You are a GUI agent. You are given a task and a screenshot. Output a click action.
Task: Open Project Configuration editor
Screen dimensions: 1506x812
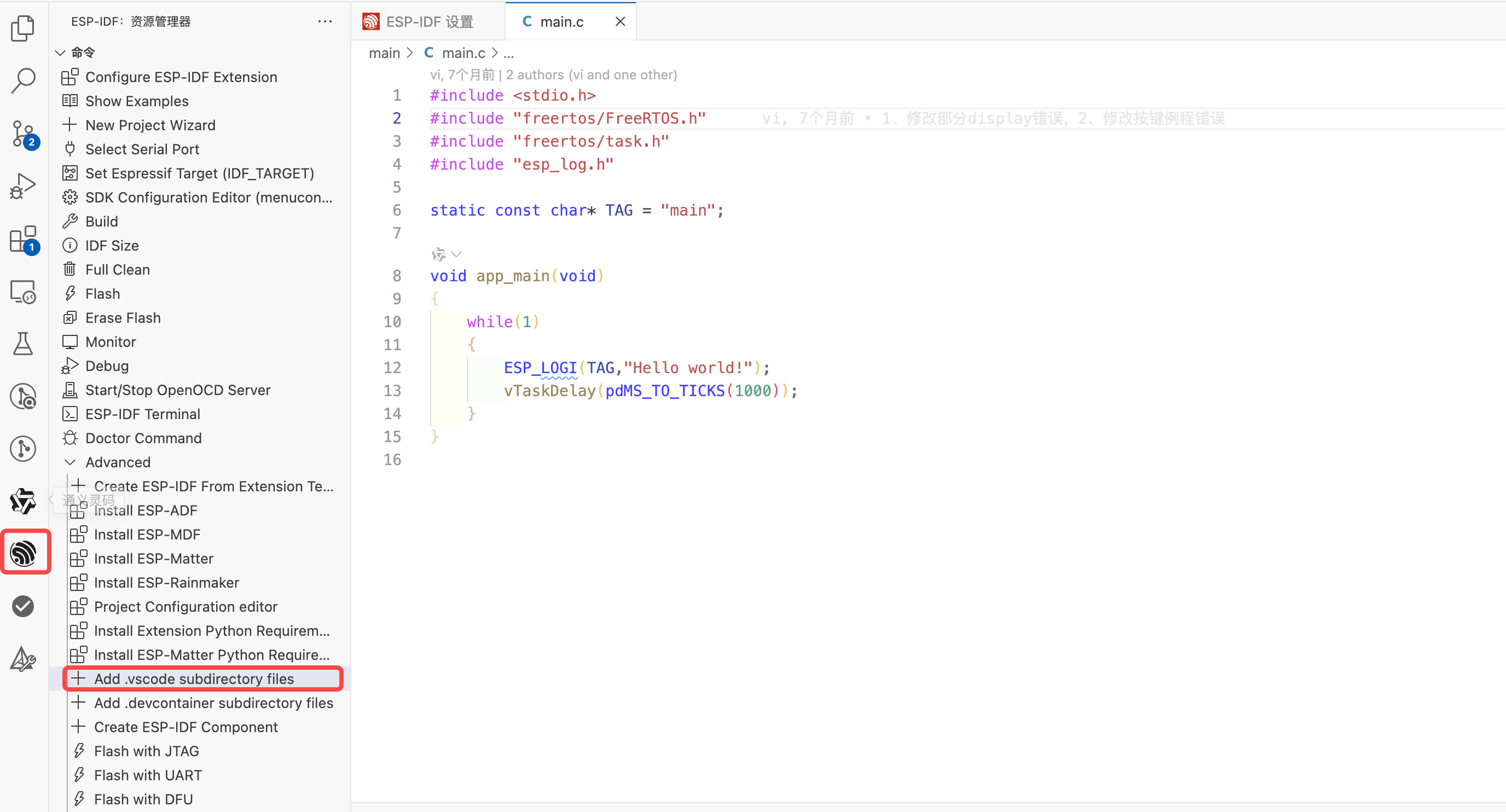[186, 606]
